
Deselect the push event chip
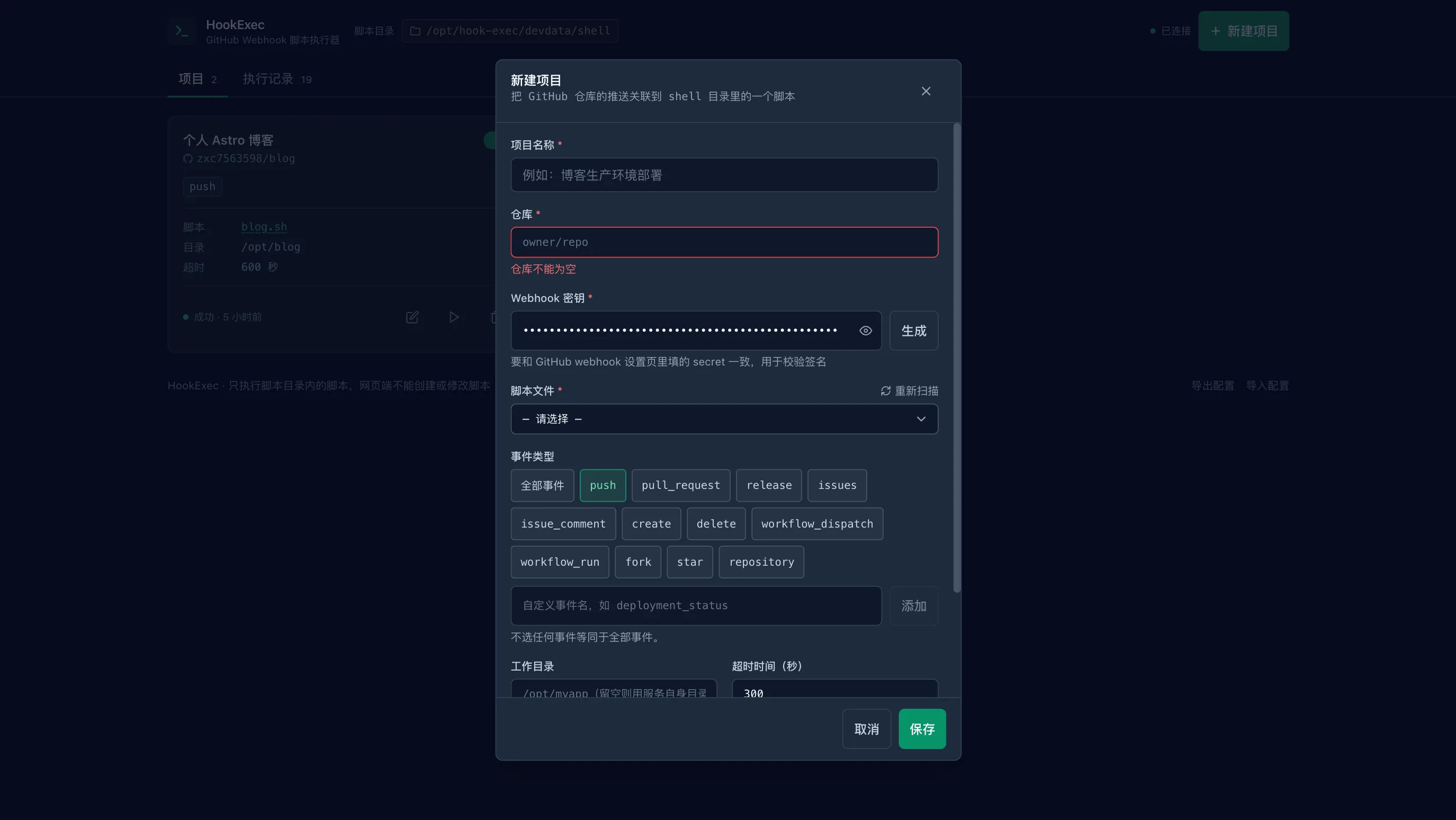coord(603,485)
